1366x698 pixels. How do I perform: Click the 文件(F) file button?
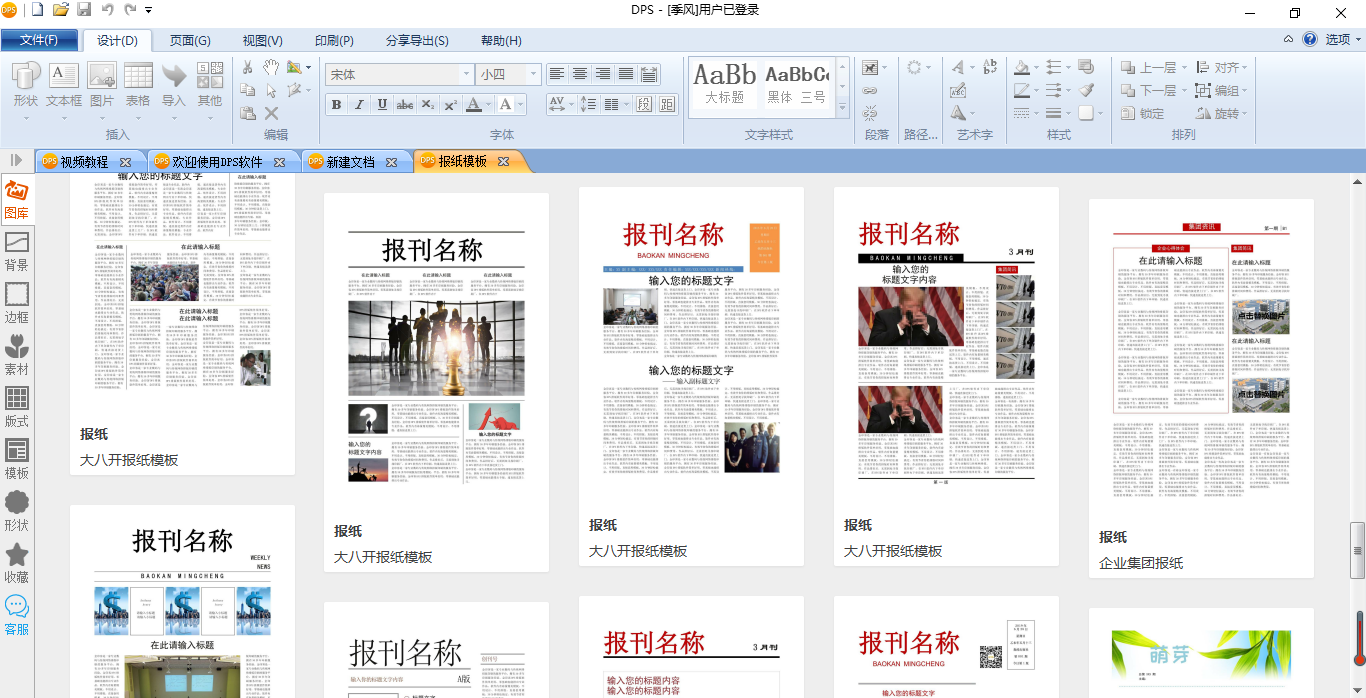40,41
